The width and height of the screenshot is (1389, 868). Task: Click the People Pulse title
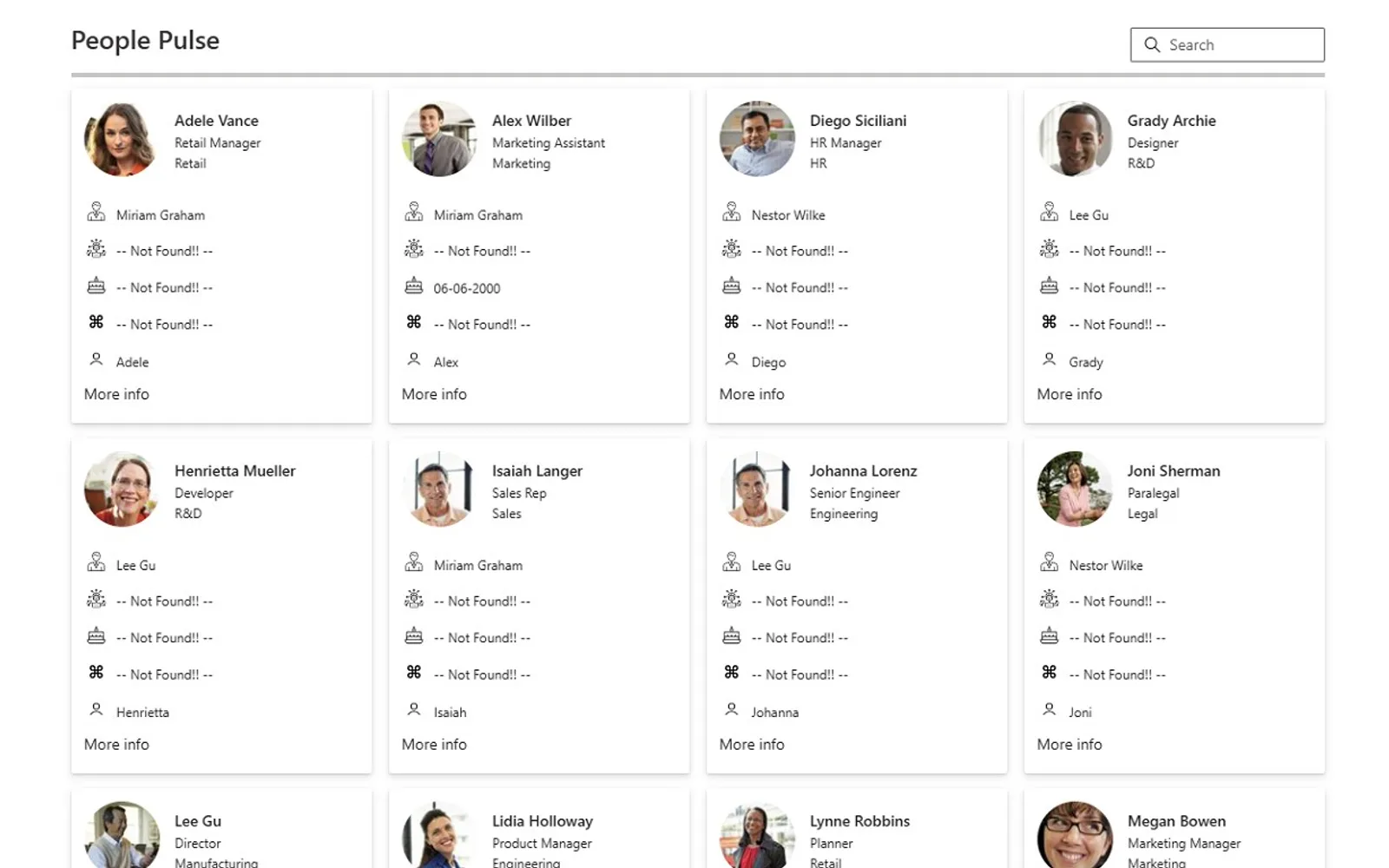point(145,41)
